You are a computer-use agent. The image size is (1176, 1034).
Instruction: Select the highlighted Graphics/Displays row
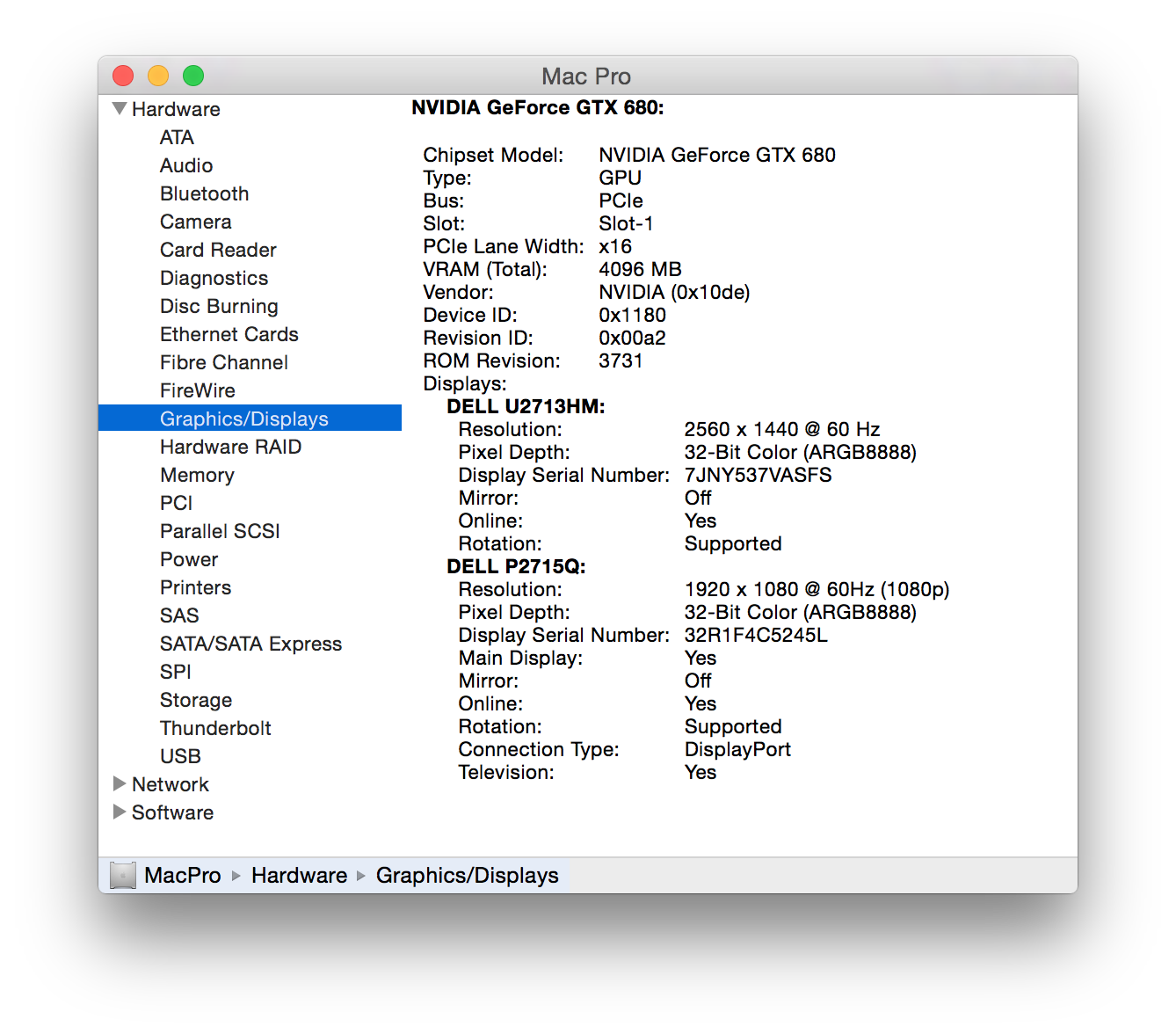pos(250,418)
